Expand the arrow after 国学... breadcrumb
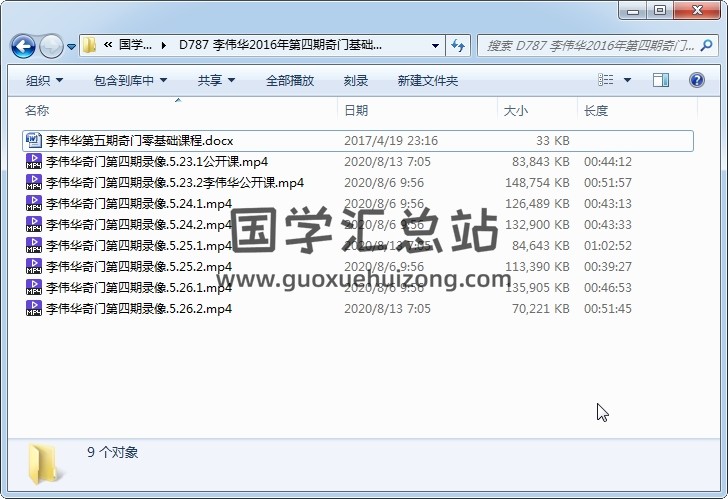 click(x=163, y=45)
